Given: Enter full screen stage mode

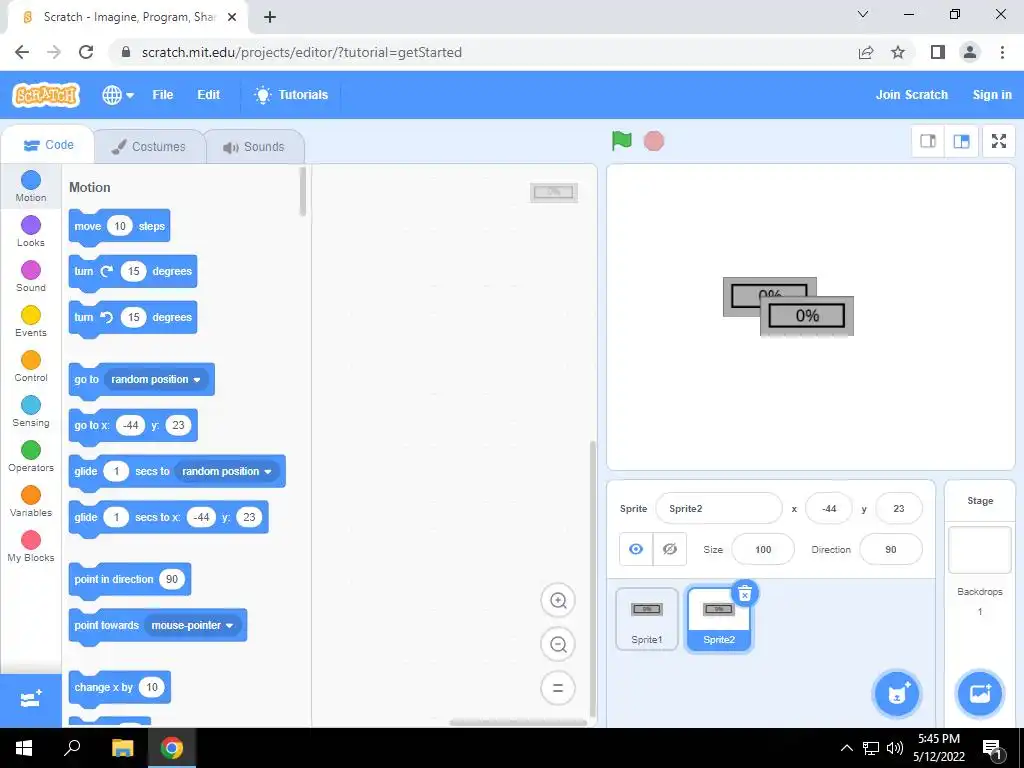Looking at the screenshot, I should pyautogui.click(x=999, y=141).
